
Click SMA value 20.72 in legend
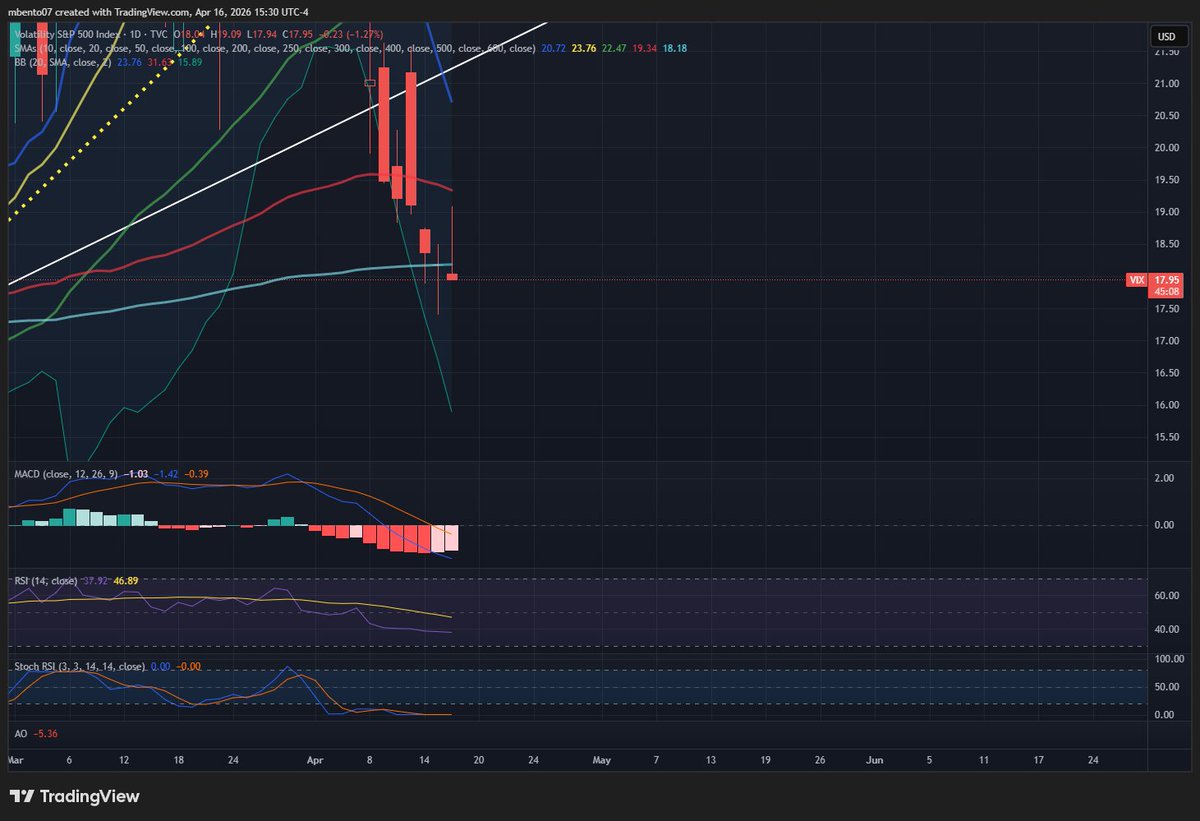coord(554,48)
